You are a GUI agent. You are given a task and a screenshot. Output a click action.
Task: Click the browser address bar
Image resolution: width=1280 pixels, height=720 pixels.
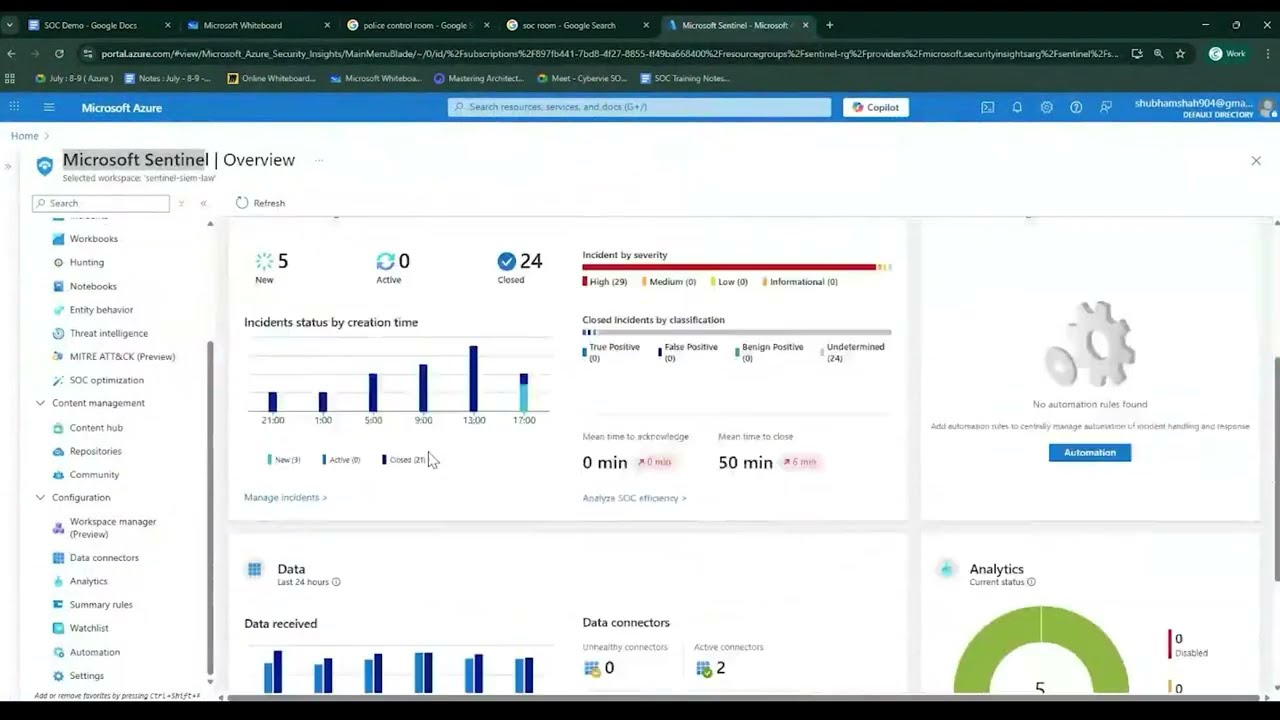(x=610, y=54)
